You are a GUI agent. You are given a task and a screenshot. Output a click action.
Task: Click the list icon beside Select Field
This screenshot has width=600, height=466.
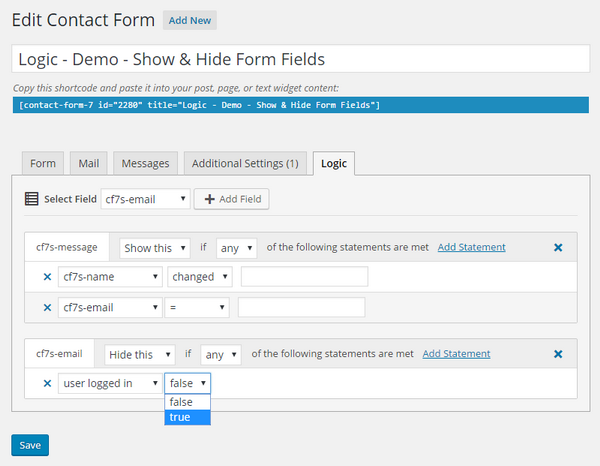(x=31, y=199)
